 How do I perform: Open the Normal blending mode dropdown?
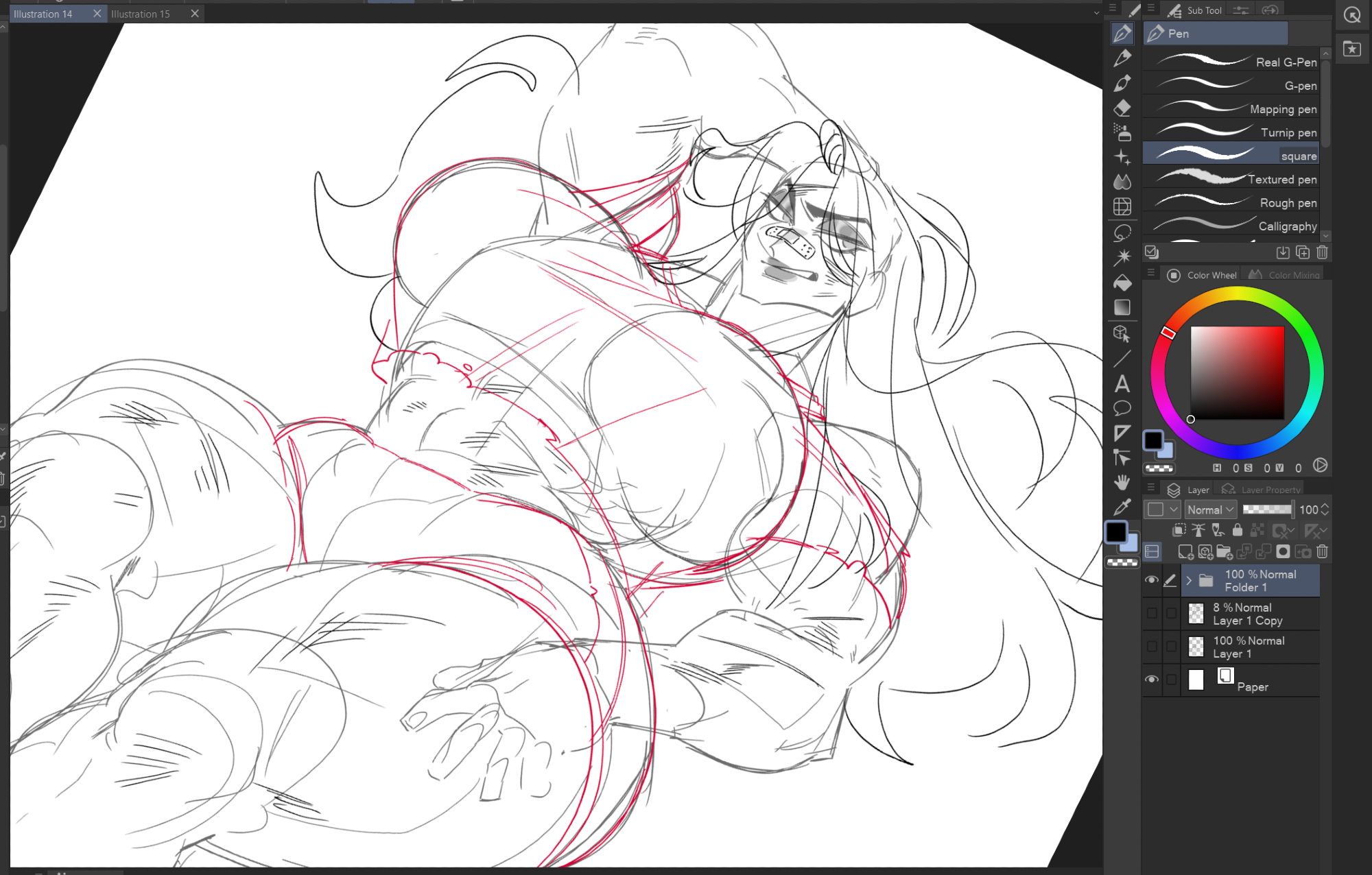[1211, 510]
